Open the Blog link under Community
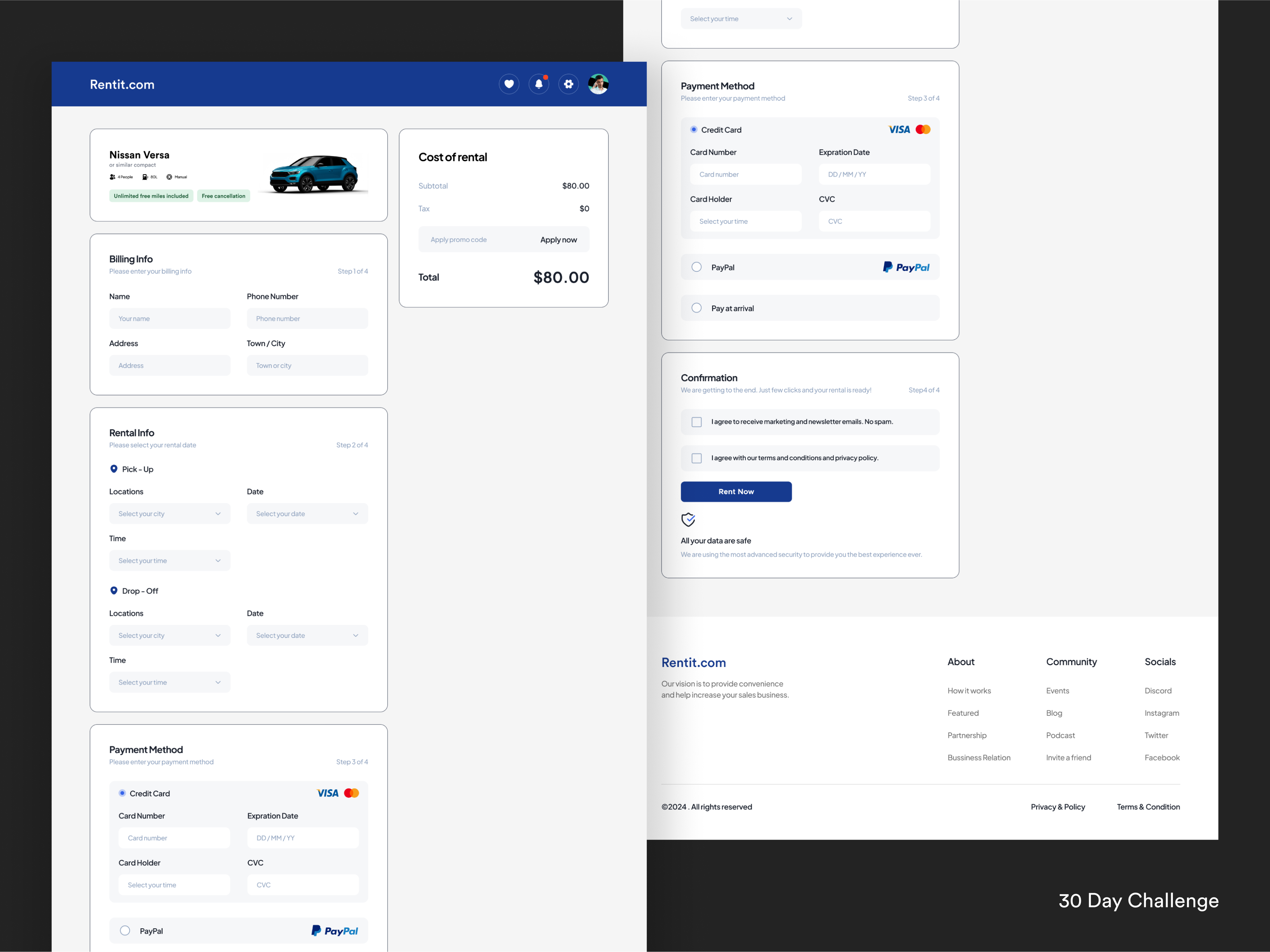The height and width of the screenshot is (952, 1270). click(1054, 713)
